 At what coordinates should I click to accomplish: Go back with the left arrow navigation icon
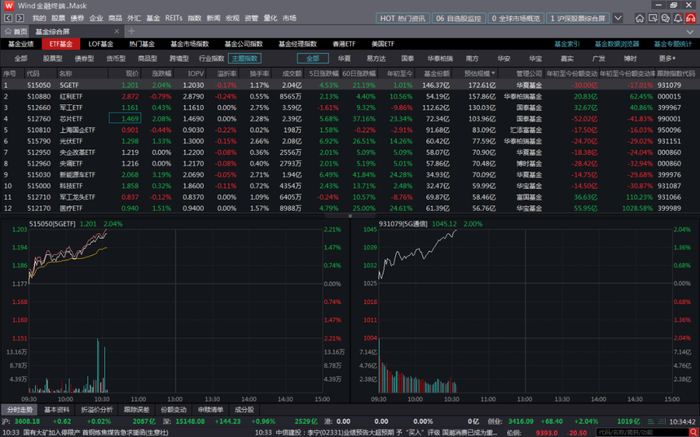point(8,18)
